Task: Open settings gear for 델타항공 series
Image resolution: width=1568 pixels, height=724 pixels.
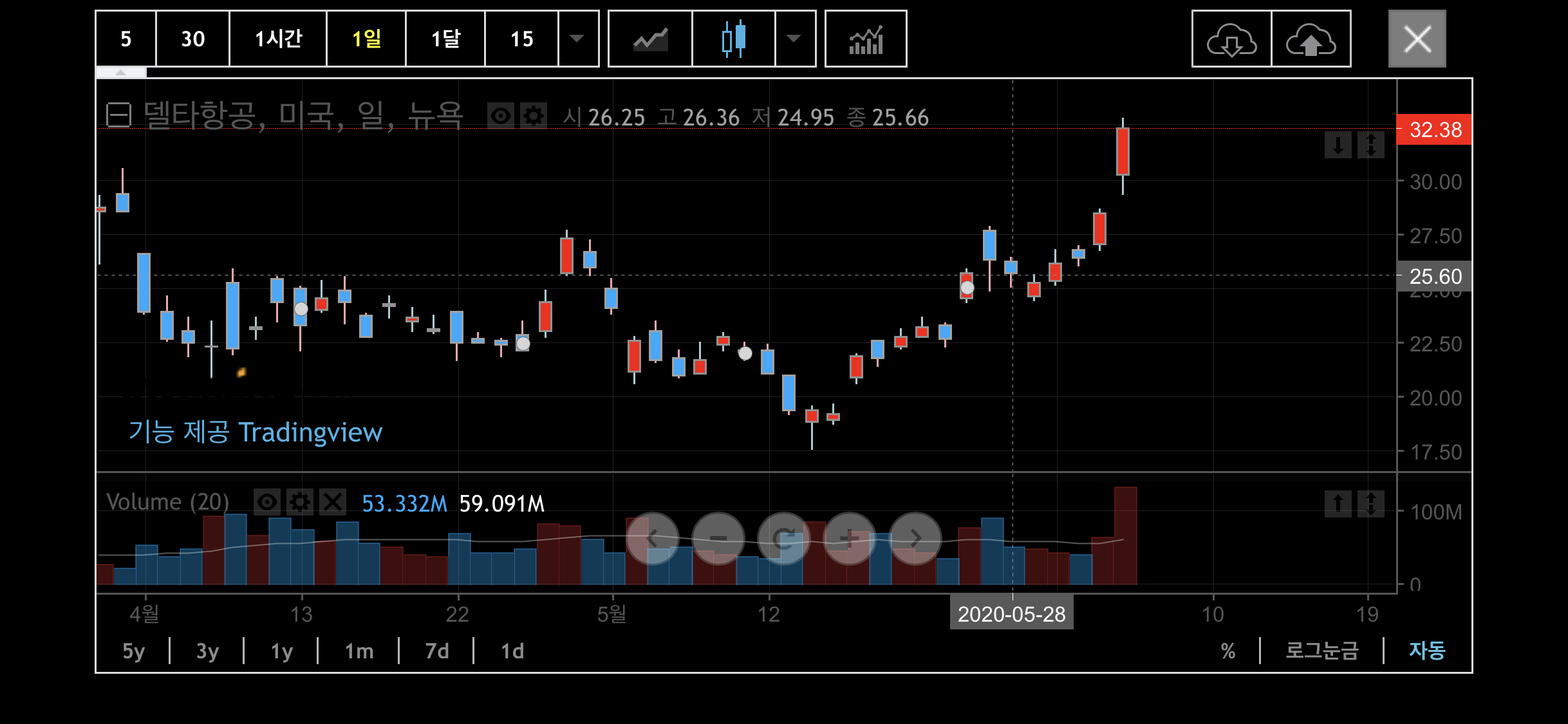Action: point(533,116)
